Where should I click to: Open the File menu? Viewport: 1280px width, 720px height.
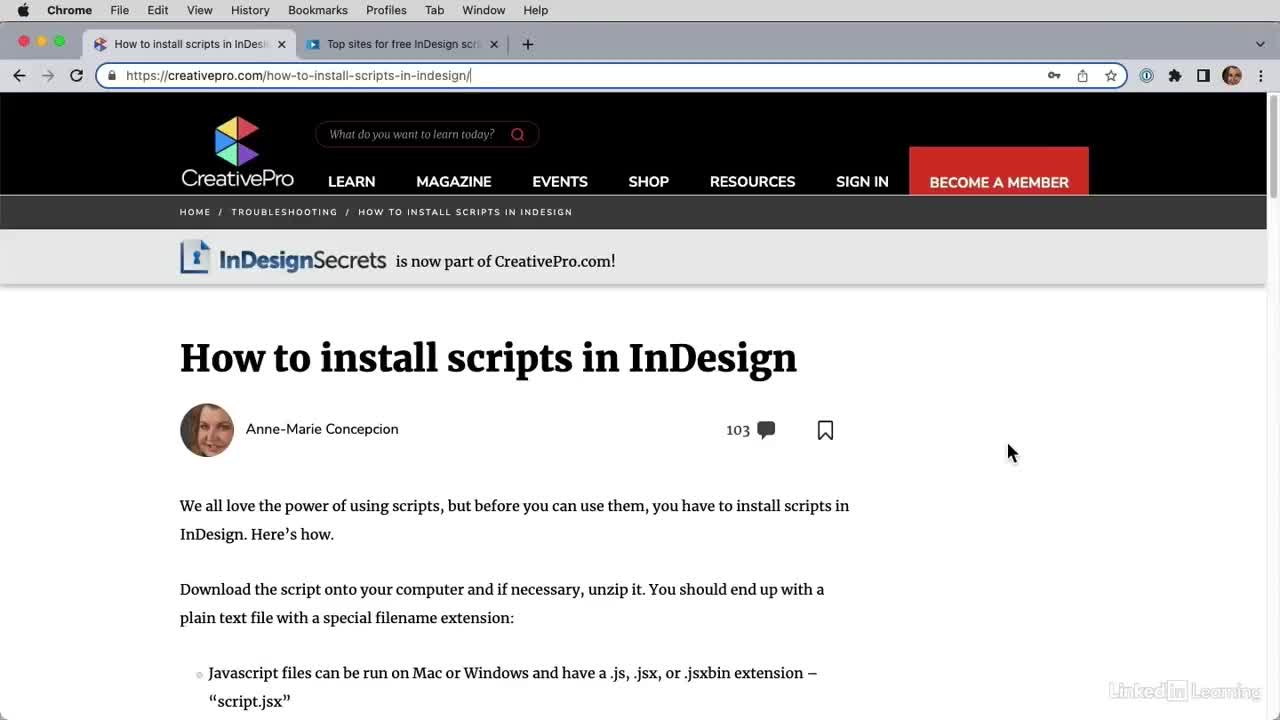pyautogui.click(x=119, y=10)
